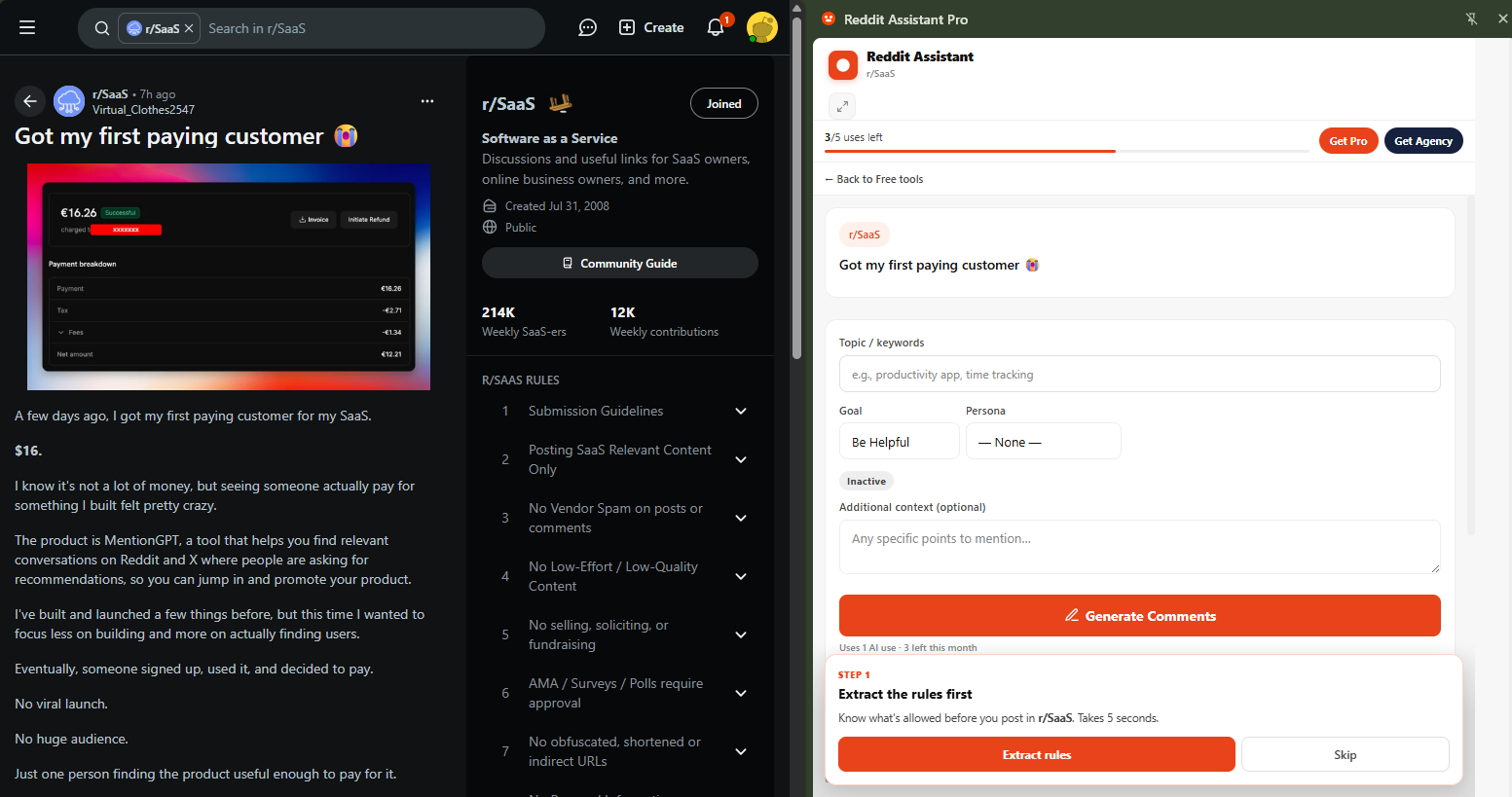Unpin the Reddit Assistant Pro panel
1512x797 pixels.
tap(1471, 18)
